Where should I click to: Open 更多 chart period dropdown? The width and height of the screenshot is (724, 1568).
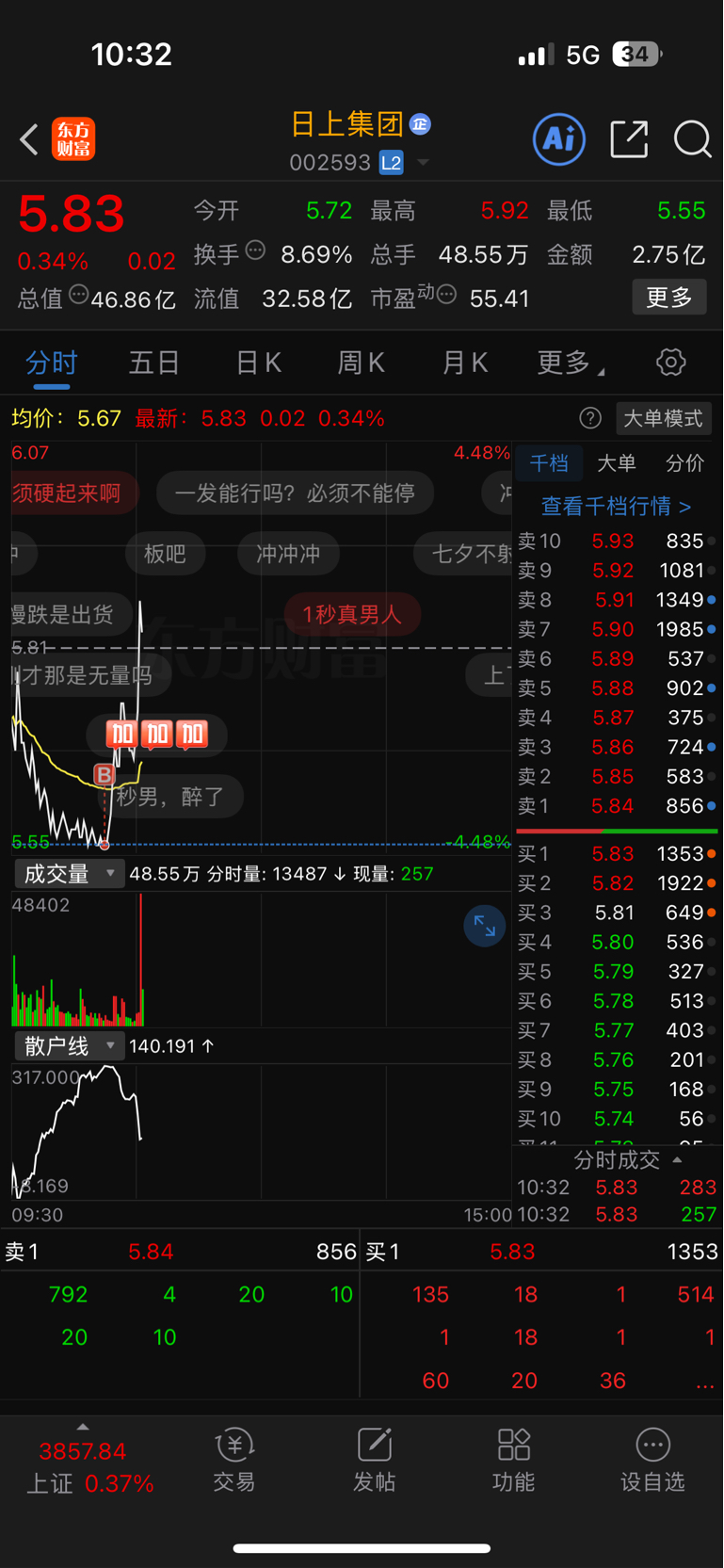tap(570, 363)
